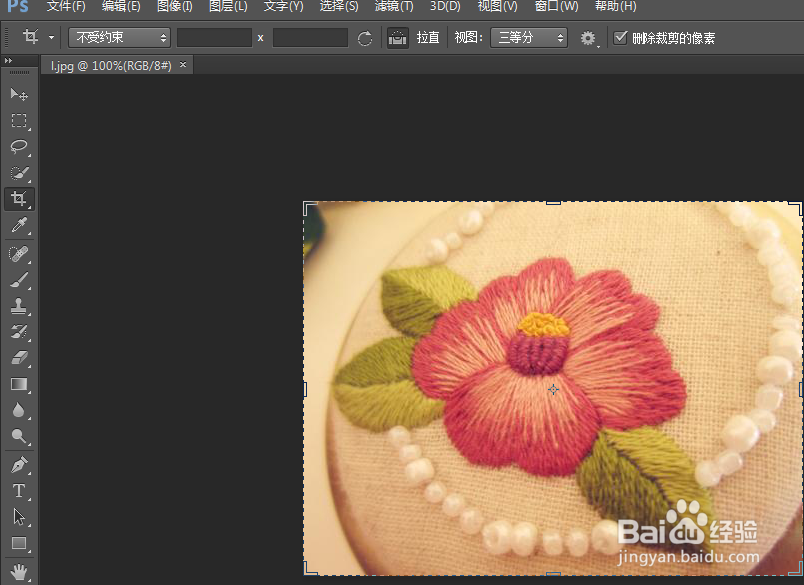Click the top-left crop corner handle
This screenshot has height=585, width=804.
point(310,208)
